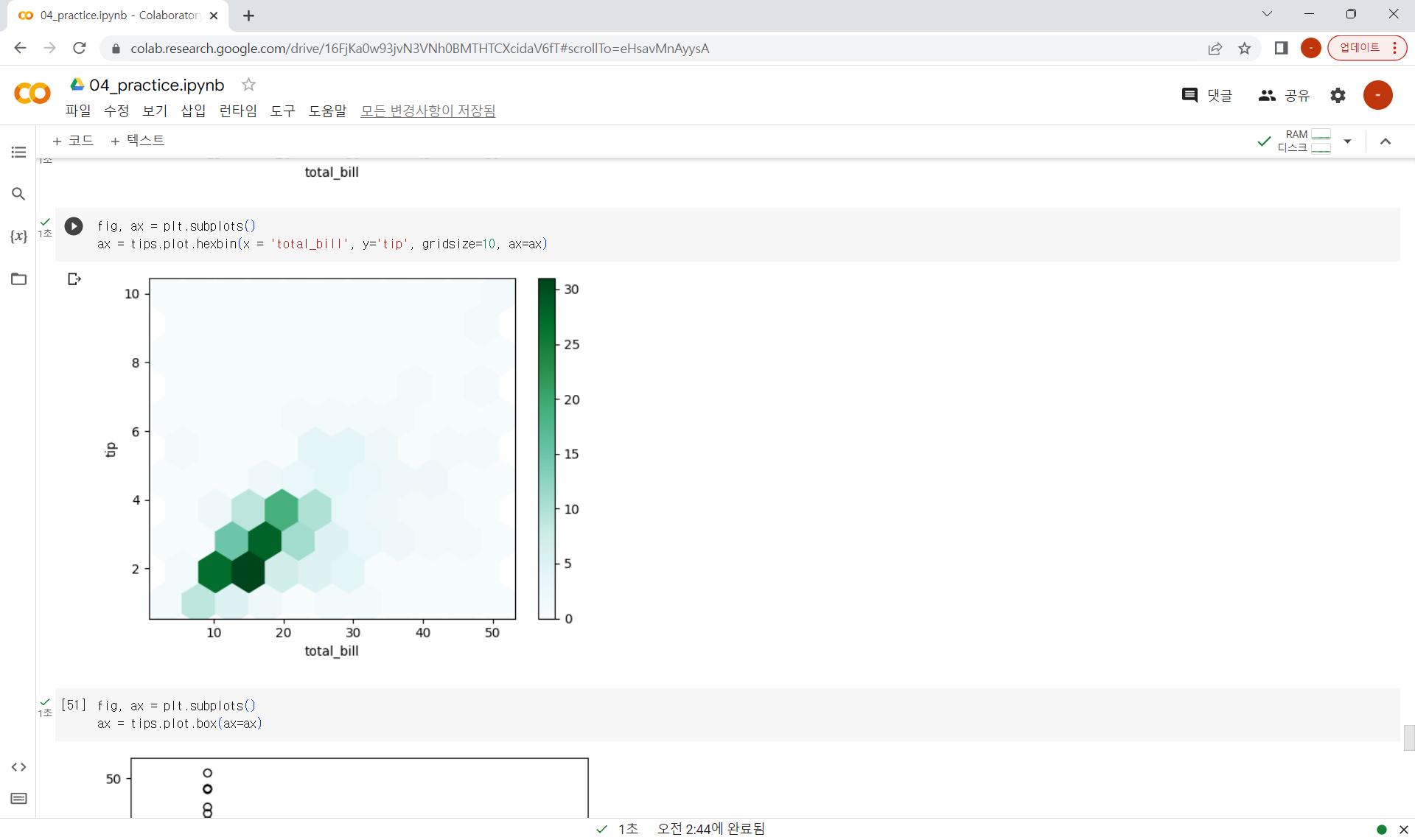Click the cell output options icon
Image resolution: width=1415 pixels, height=840 pixels.
tap(74, 279)
